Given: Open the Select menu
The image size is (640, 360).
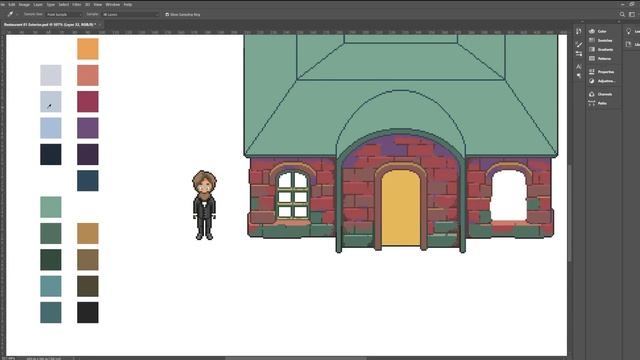Looking at the screenshot, I should (64, 4).
